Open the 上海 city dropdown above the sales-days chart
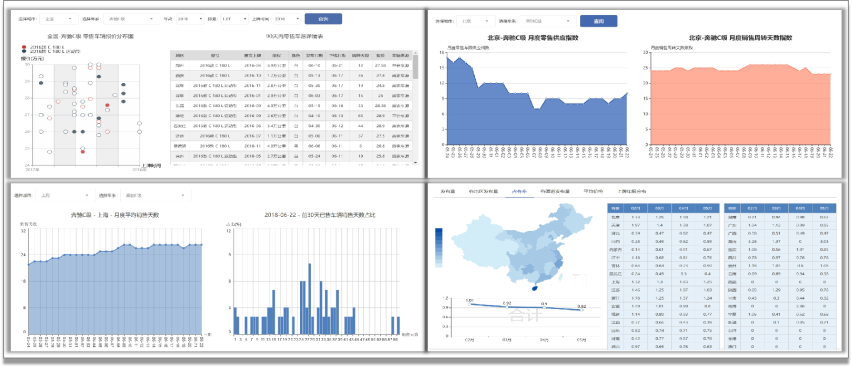The width and height of the screenshot is (852, 368). (x=65, y=195)
